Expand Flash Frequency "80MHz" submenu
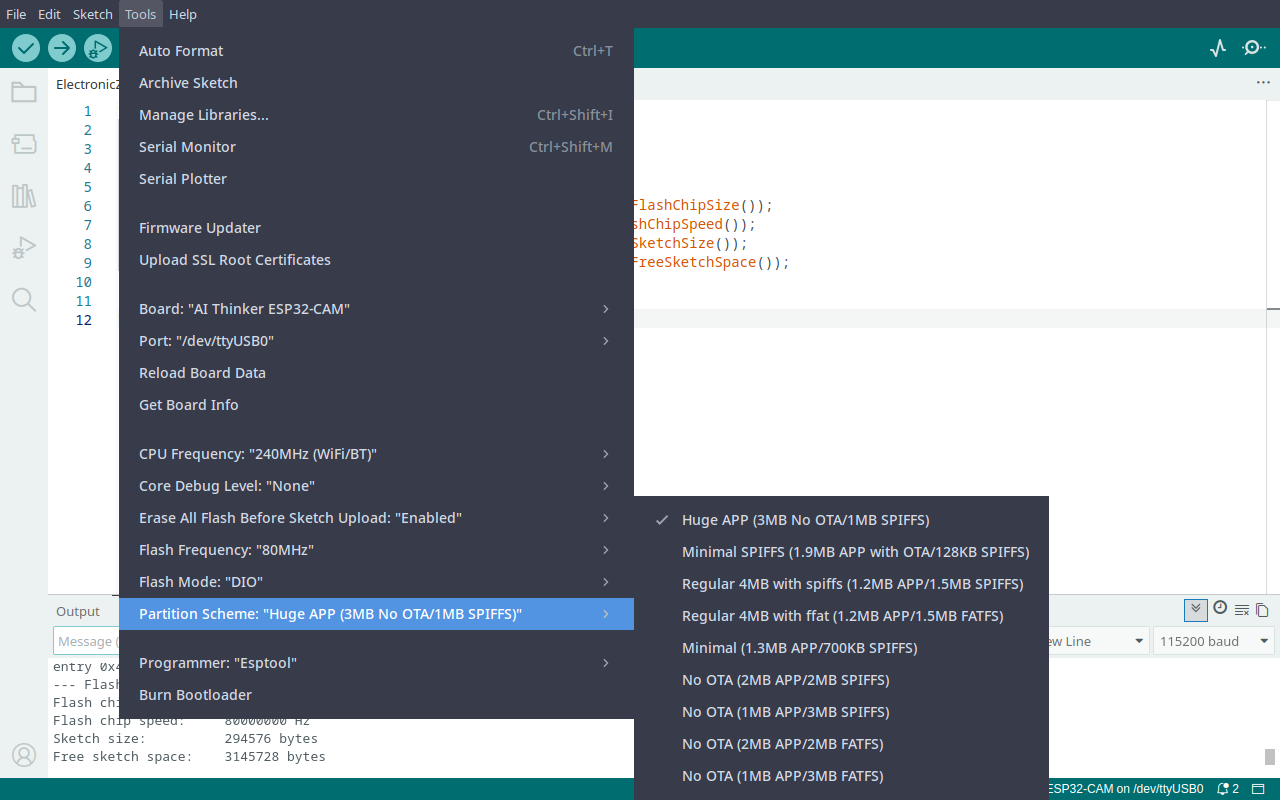 [x=376, y=550]
